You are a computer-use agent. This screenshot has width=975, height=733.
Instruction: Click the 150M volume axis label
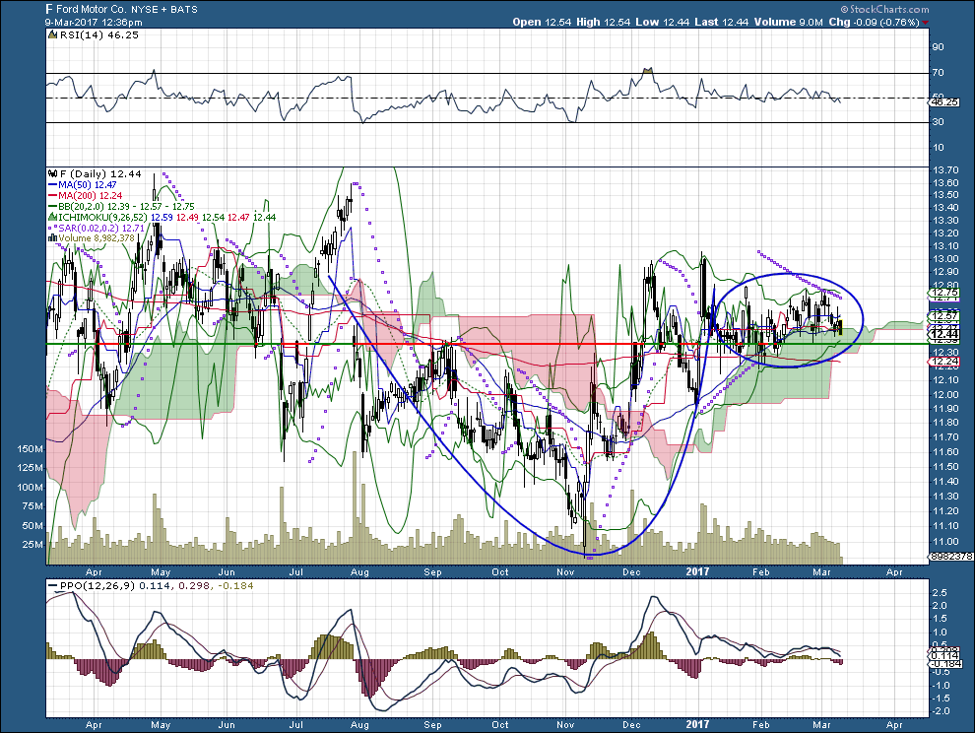pos(30,449)
